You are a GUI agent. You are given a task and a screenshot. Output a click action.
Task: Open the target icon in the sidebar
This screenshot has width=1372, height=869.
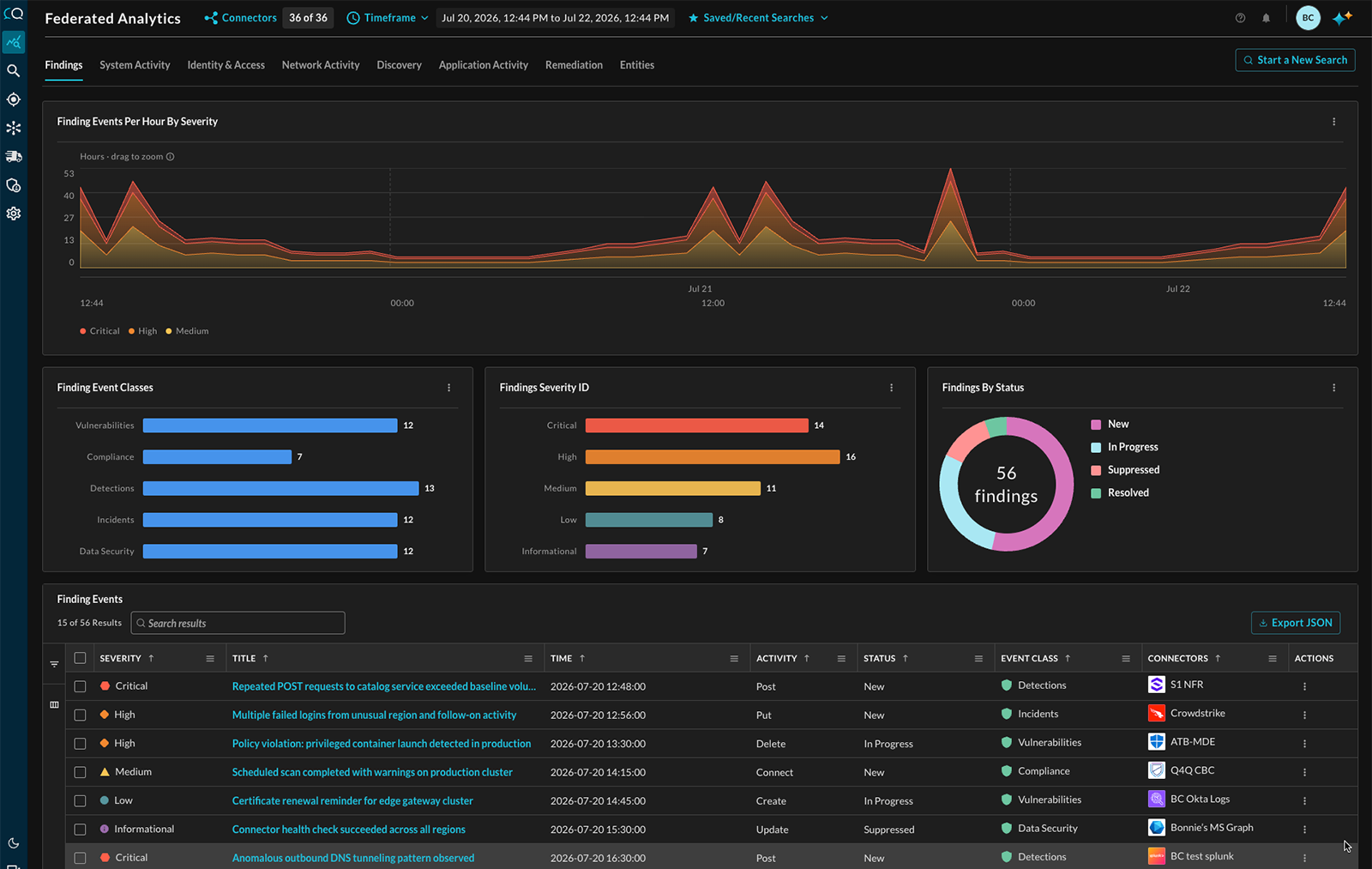(x=13, y=100)
